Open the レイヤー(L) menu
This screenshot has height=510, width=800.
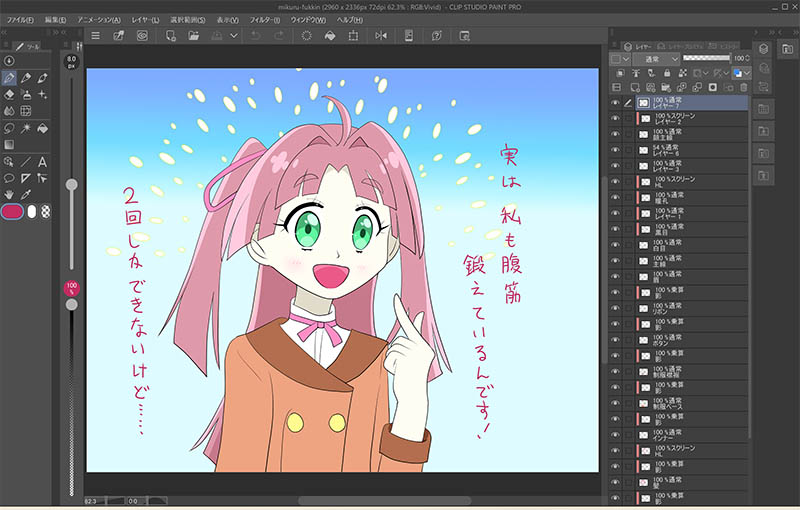[145, 20]
